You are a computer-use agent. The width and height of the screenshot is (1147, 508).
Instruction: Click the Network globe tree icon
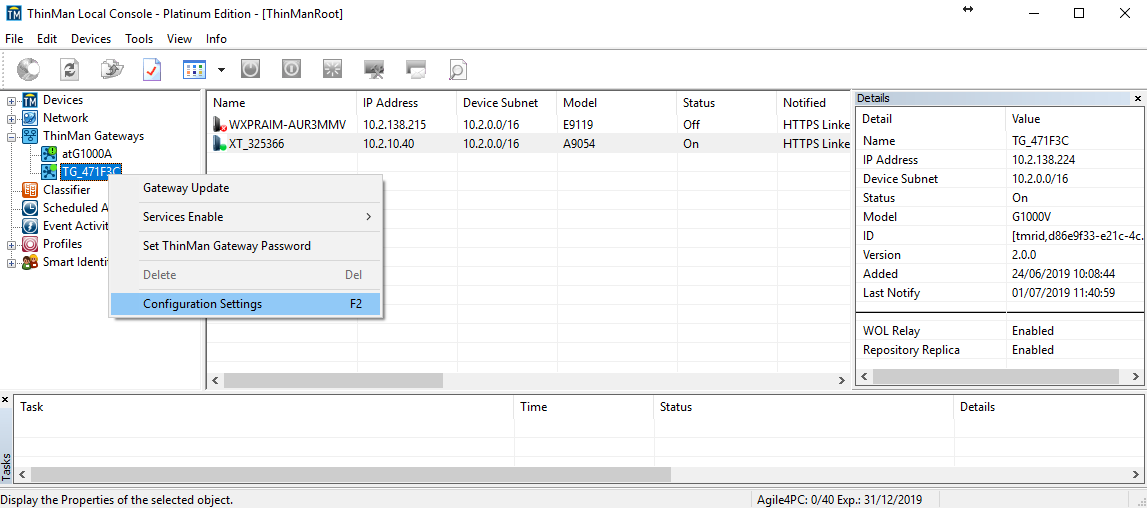30,118
